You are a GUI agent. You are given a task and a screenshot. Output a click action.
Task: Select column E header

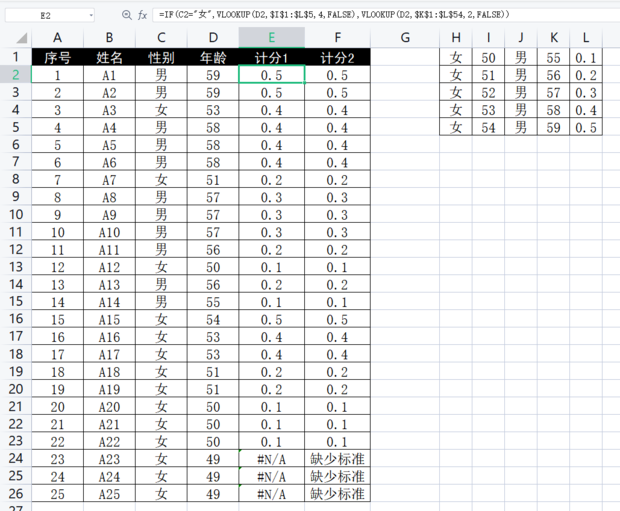click(272, 38)
